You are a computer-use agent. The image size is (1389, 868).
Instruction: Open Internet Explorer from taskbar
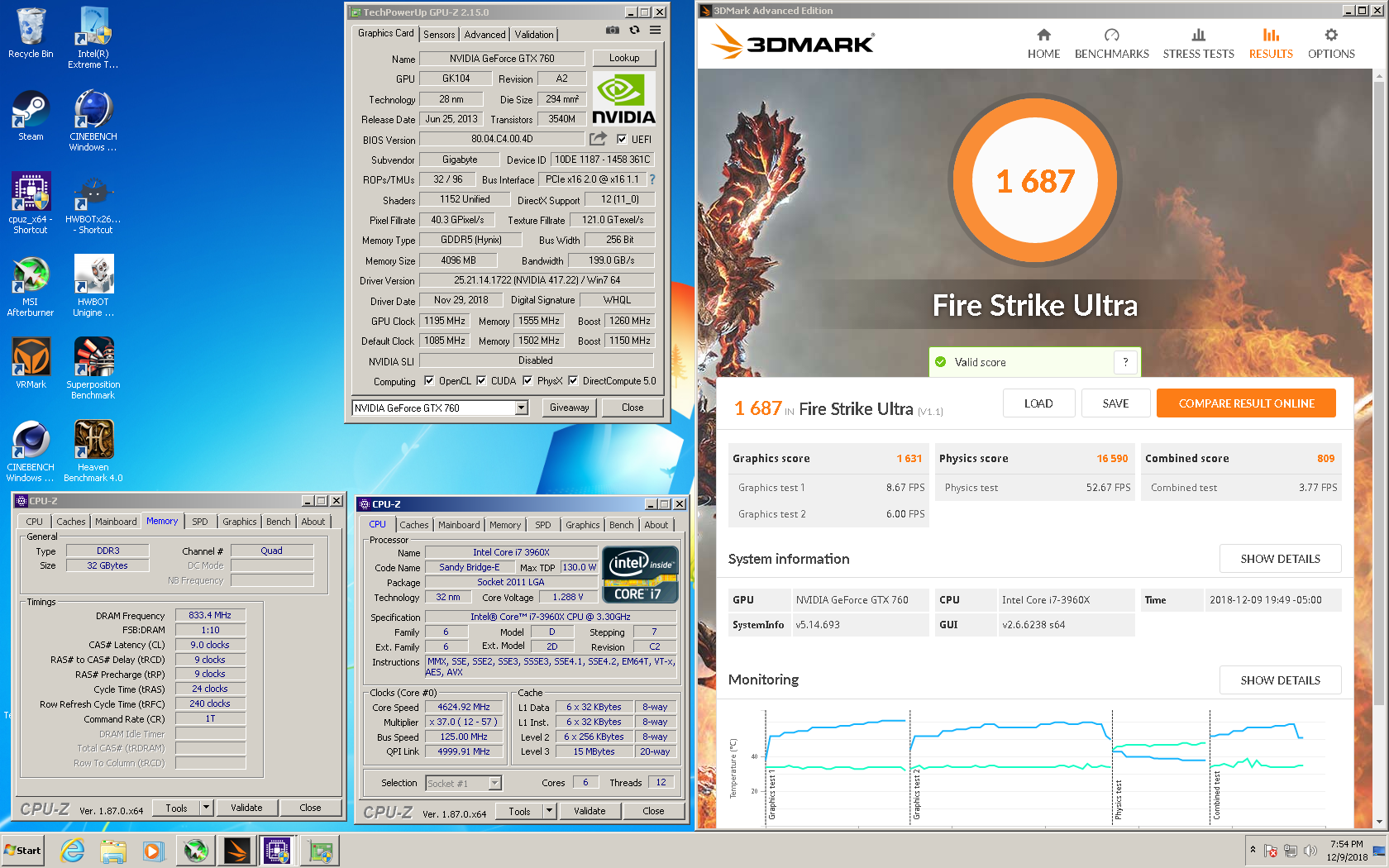pos(73,851)
